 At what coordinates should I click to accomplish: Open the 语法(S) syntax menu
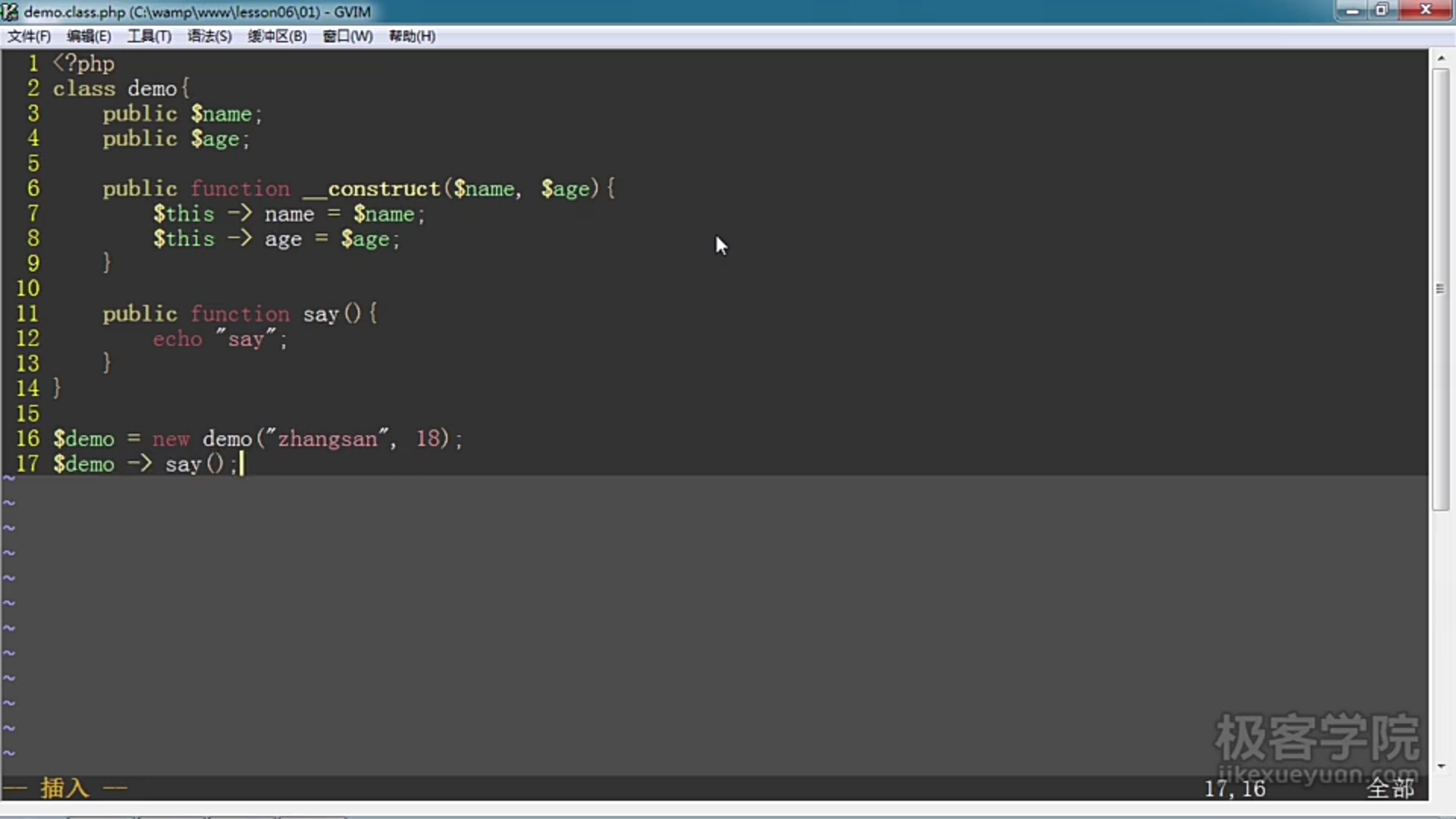click(209, 36)
